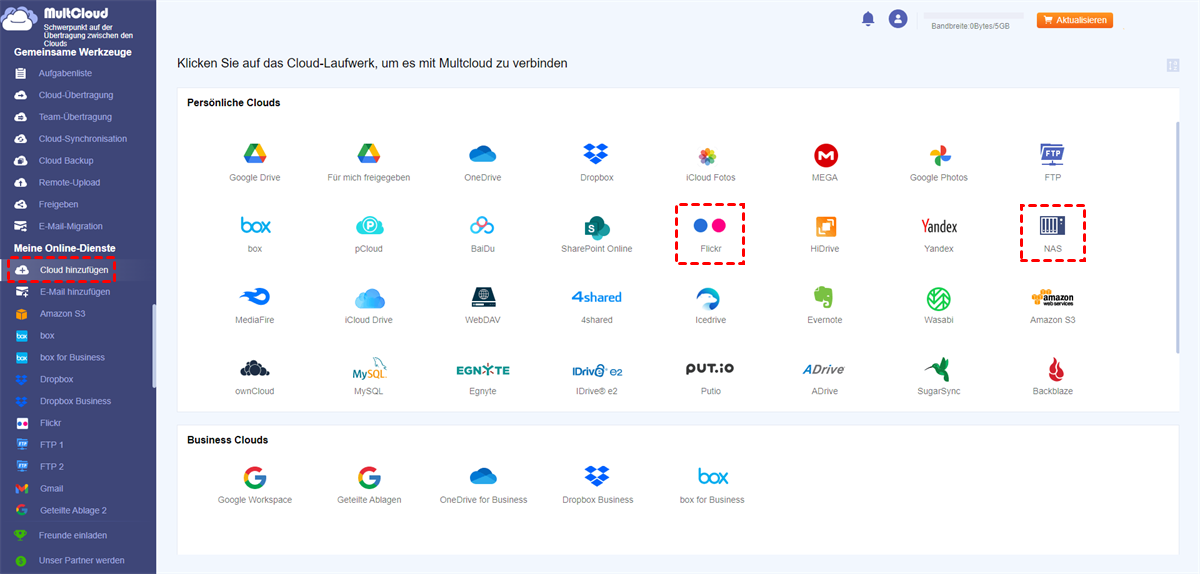This screenshot has height=574, width=1200.
Task: Choose the Wasabi cloud icon
Action: [x=939, y=297]
